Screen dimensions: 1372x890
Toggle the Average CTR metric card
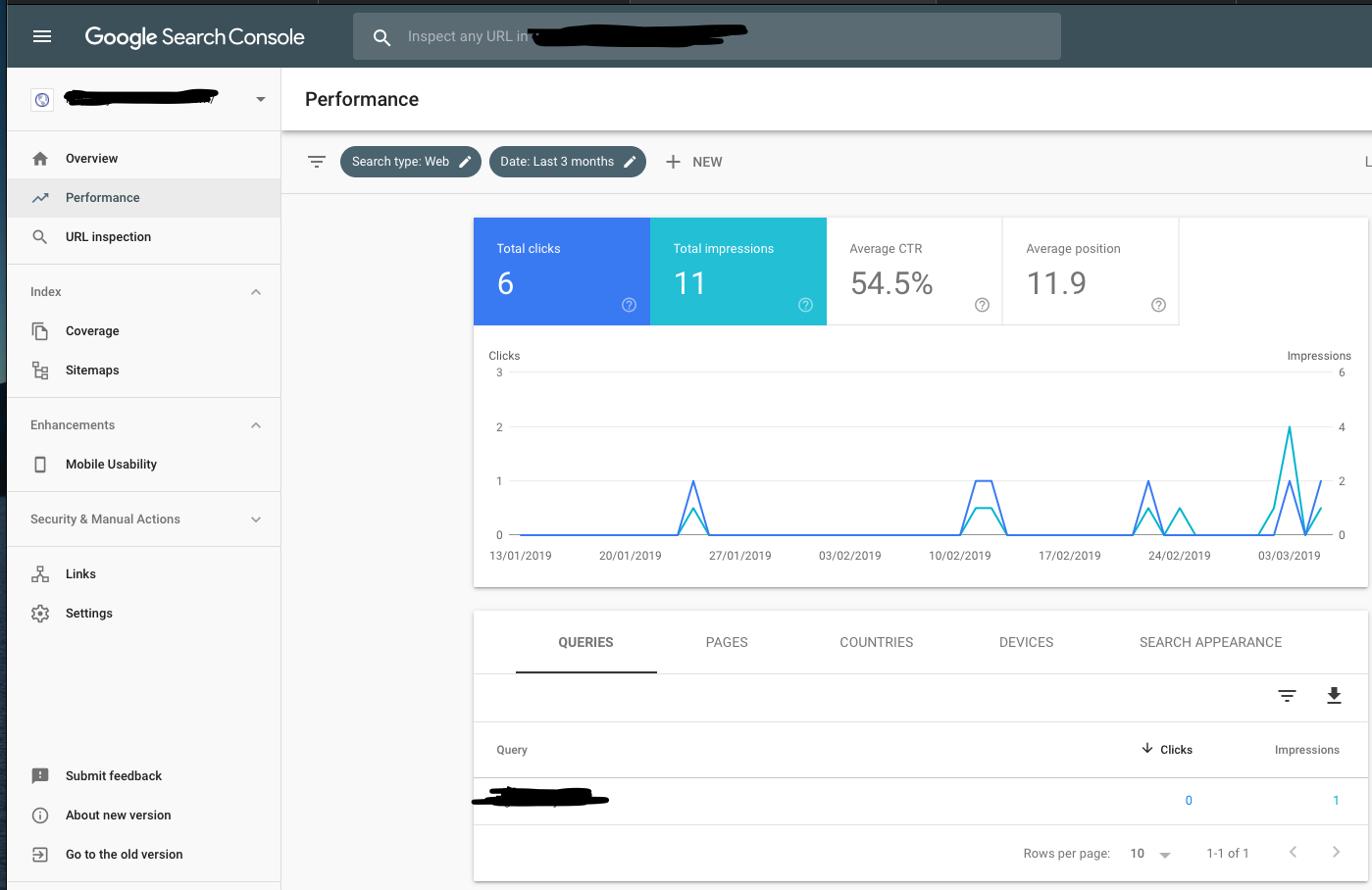pos(914,272)
